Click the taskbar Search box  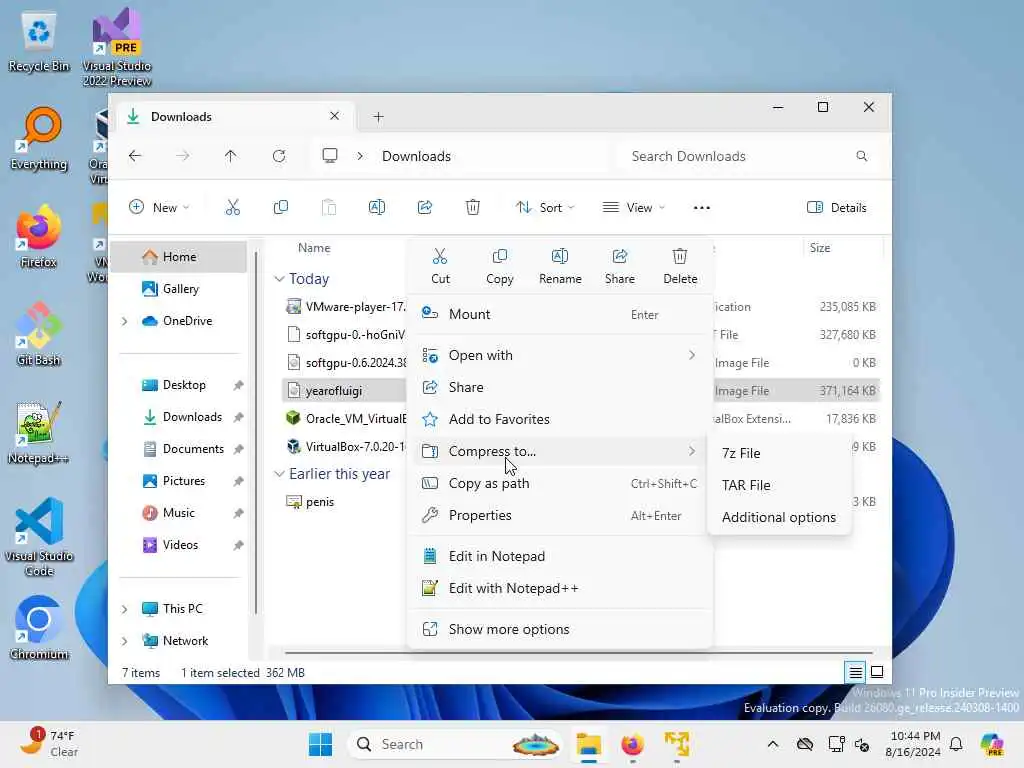click(455, 744)
